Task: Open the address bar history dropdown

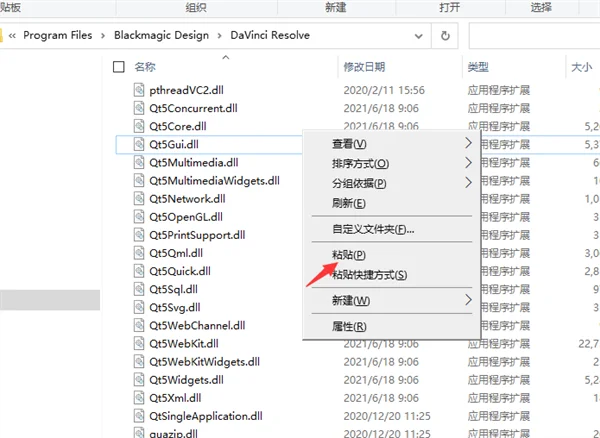Action: coord(419,36)
